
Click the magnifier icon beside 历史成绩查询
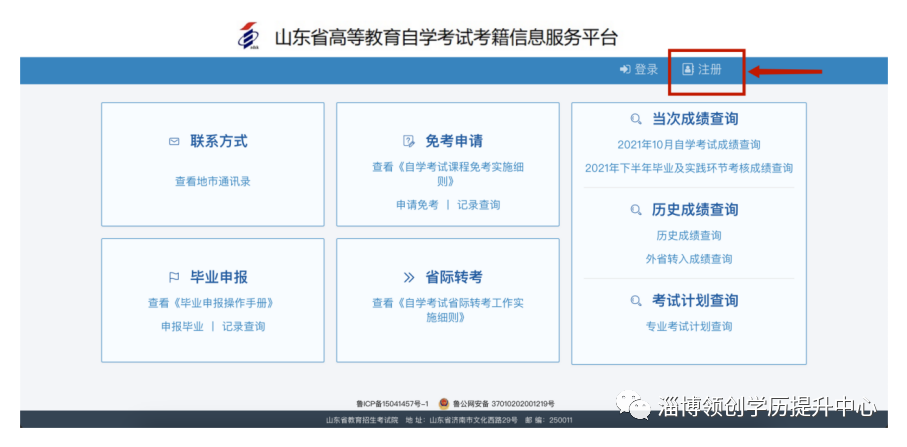coord(636,209)
